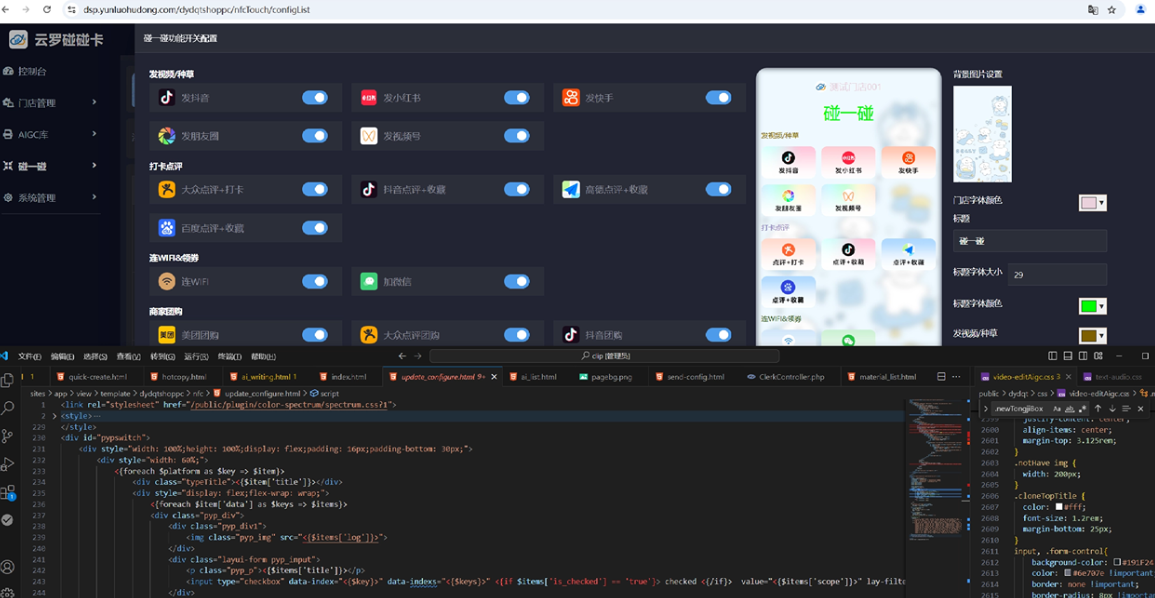Screen dimensions: 1155x598
Task: Toggle the 发朋友圈 switch
Action: pyautogui.click(x=315, y=136)
